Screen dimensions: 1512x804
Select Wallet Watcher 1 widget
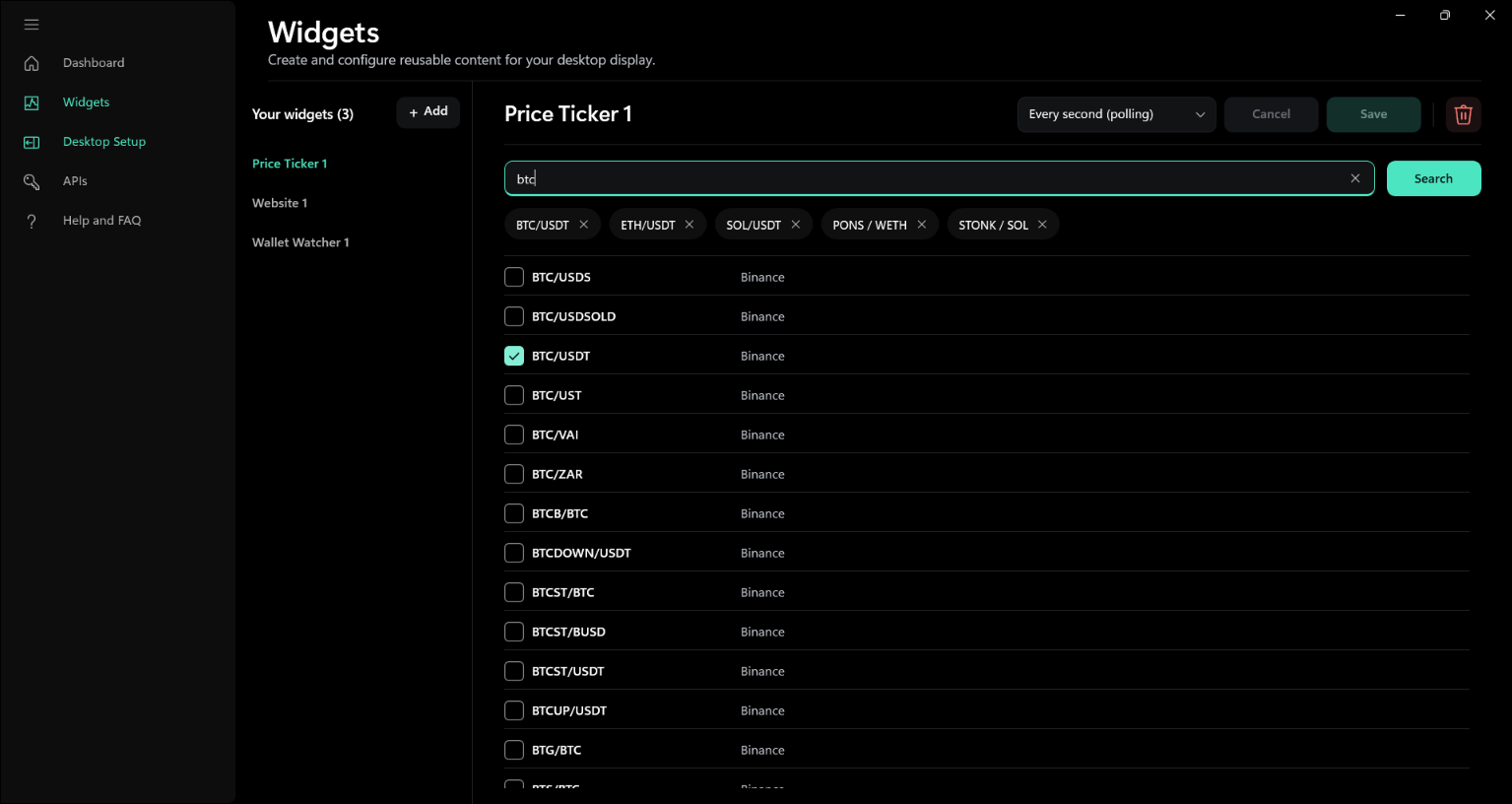coord(300,242)
